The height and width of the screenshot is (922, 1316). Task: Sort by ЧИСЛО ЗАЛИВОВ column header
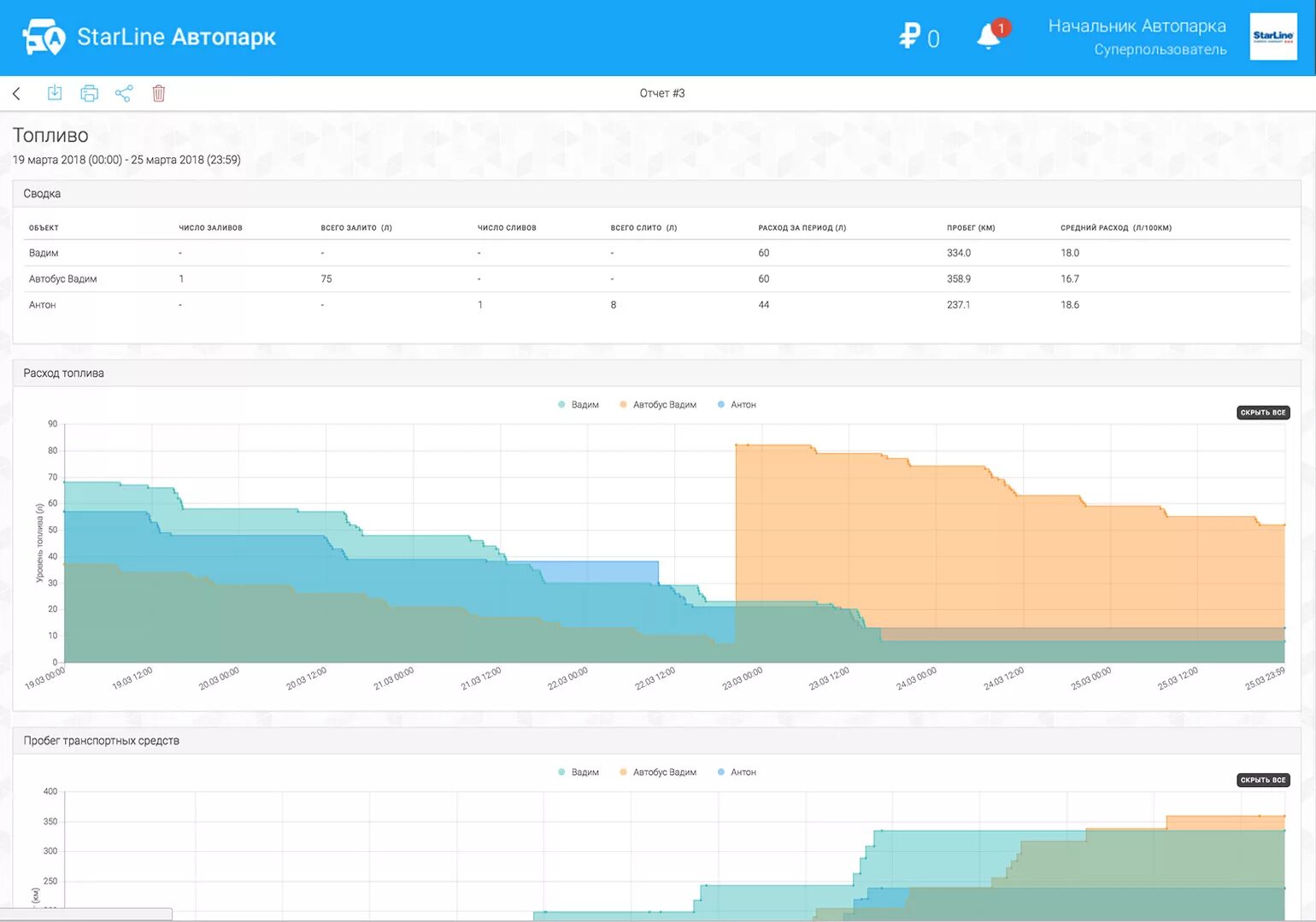[210, 228]
